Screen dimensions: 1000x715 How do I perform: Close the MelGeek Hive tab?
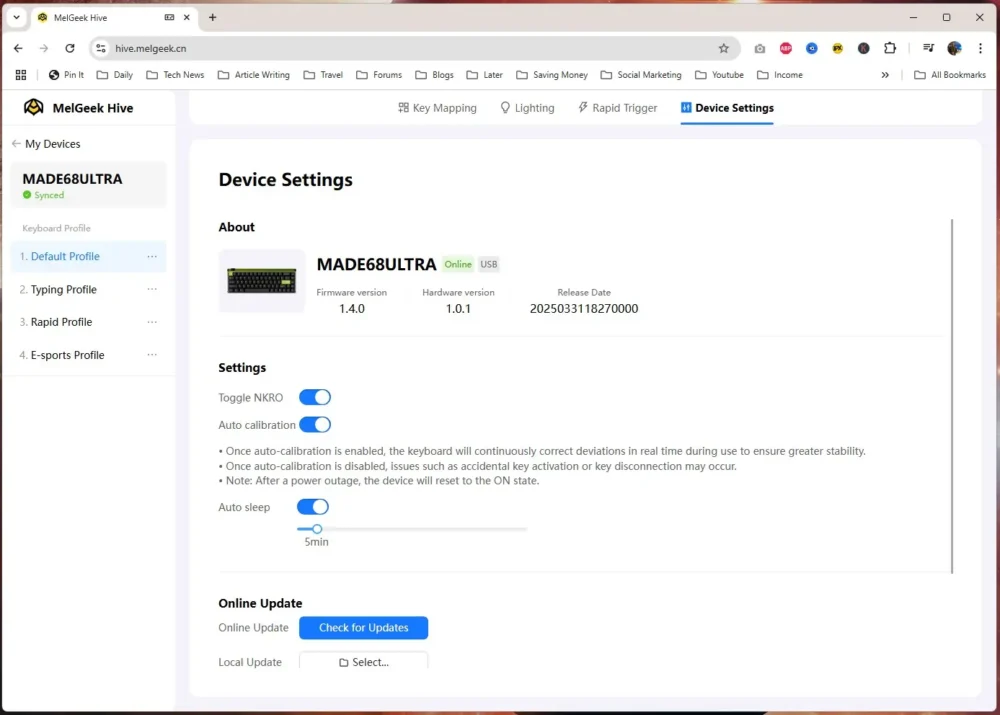coord(186,17)
